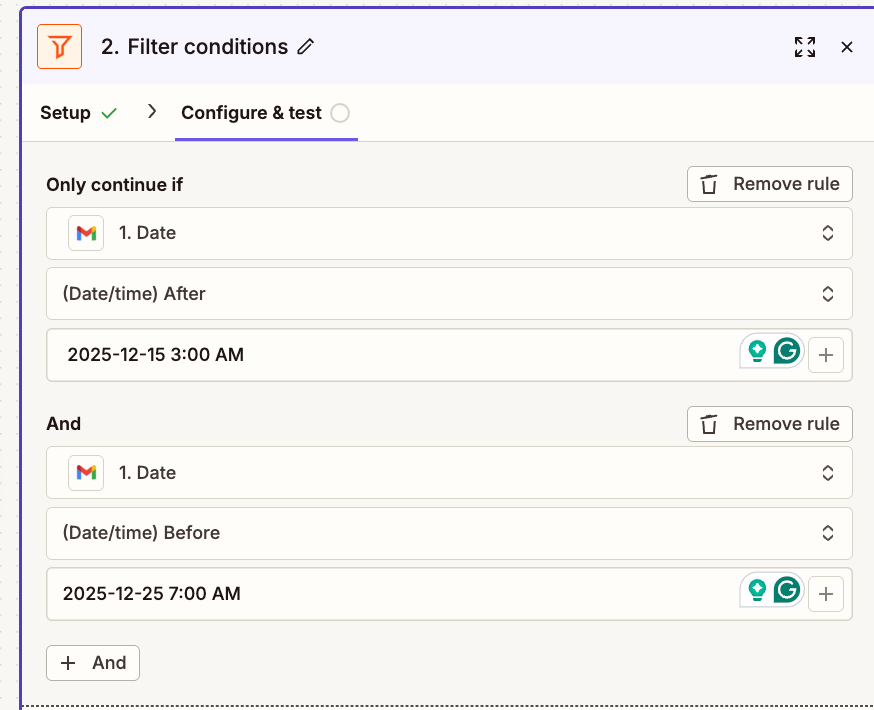Click the lightbulb icon in the Before date field

point(757,591)
